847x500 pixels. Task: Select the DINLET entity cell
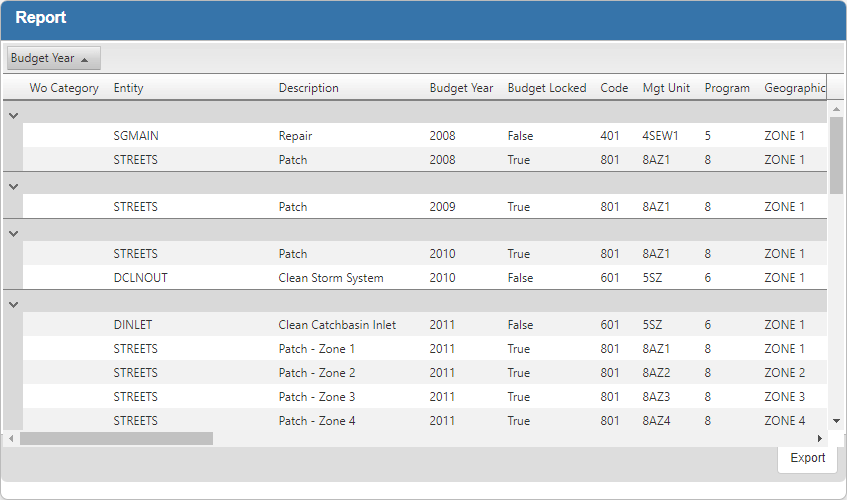pyautogui.click(x=133, y=325)
